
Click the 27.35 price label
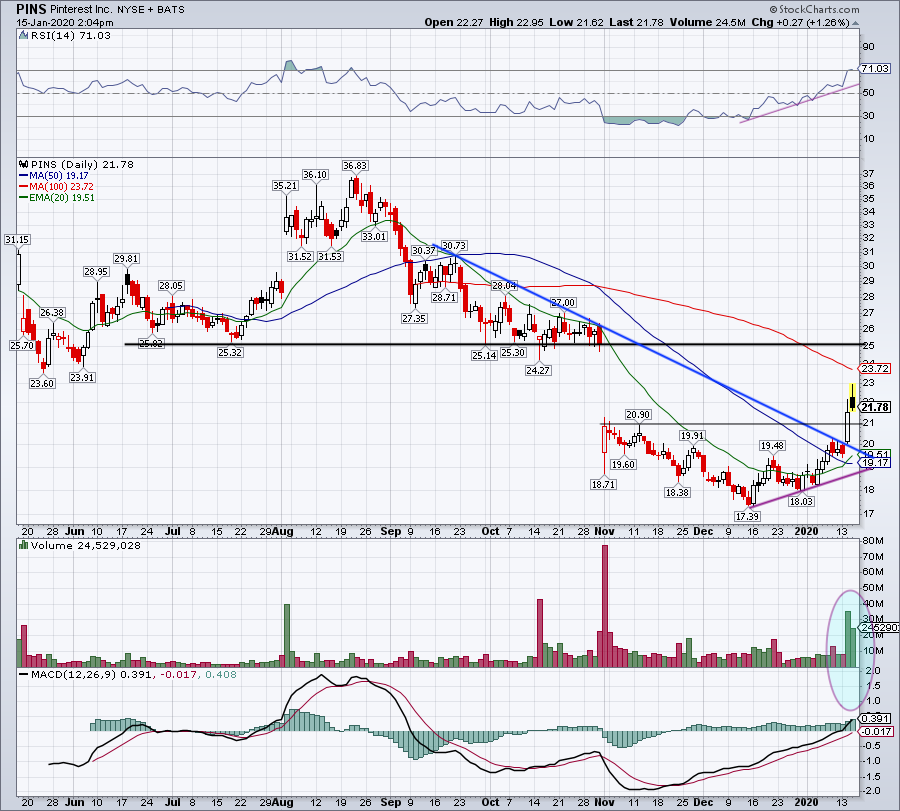pyautogui.click(x=414, y=318)
